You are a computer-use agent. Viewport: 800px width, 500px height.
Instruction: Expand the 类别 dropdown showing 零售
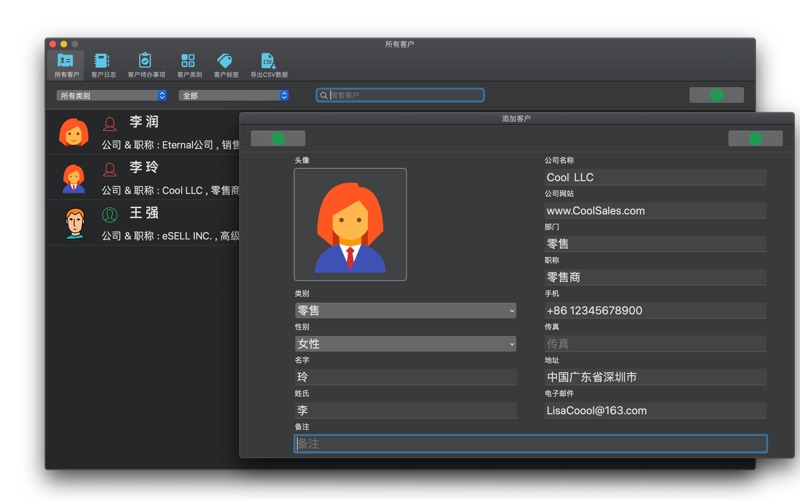point(405,311)
